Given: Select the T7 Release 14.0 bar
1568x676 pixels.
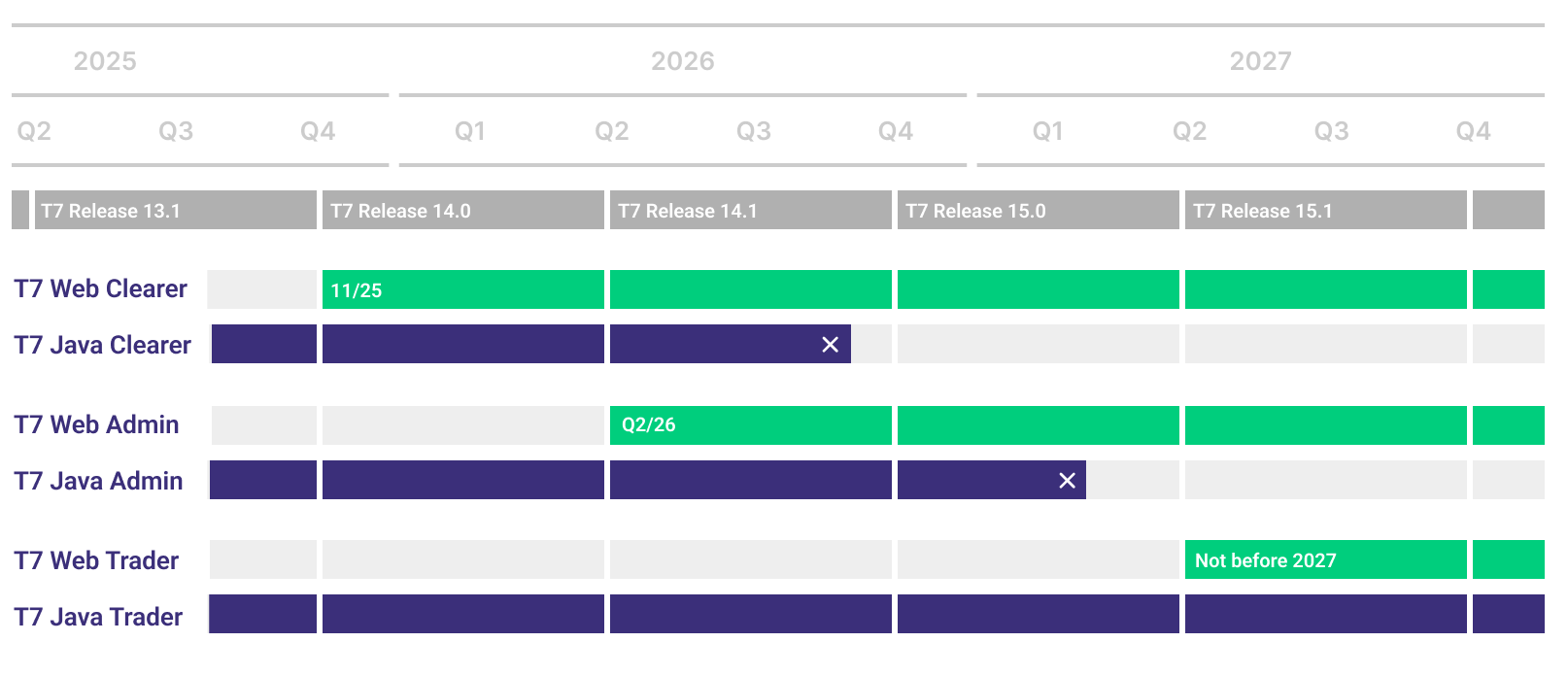Looking at the screenshot, I should (462, 211).
